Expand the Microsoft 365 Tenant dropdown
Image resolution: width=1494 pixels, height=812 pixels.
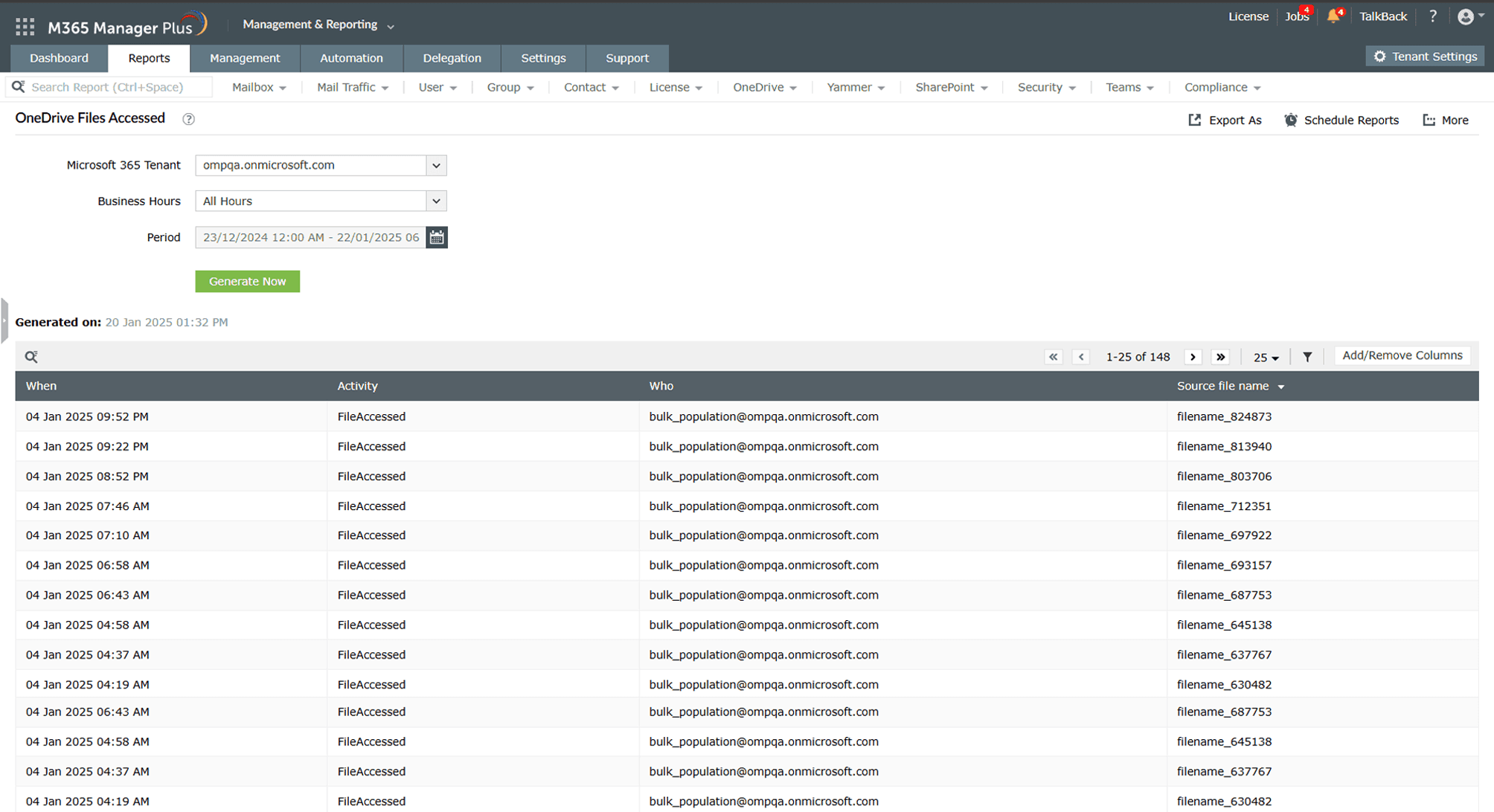click(436, 165)
